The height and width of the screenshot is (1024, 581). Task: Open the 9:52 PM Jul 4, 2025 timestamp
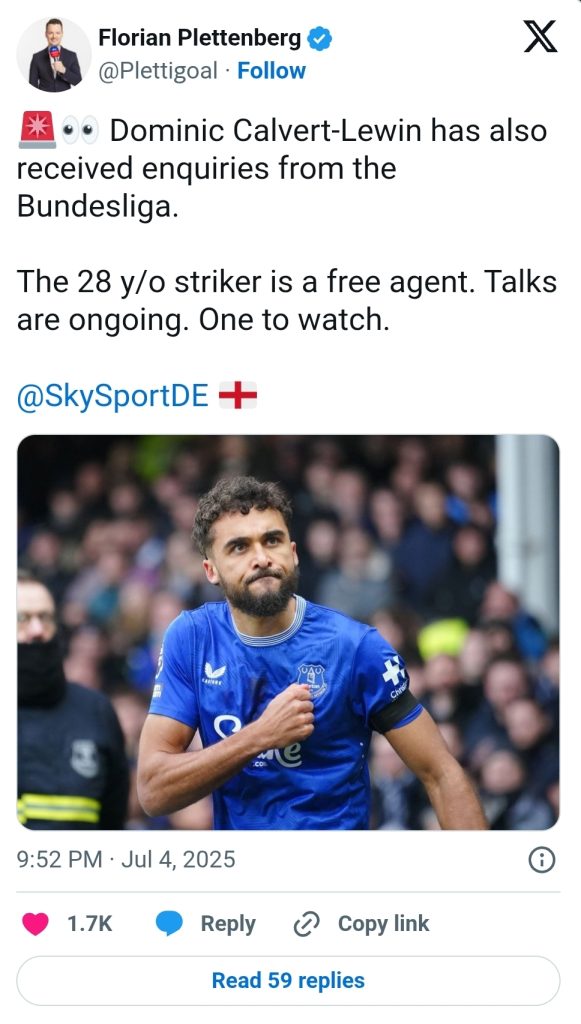(126, 859)
